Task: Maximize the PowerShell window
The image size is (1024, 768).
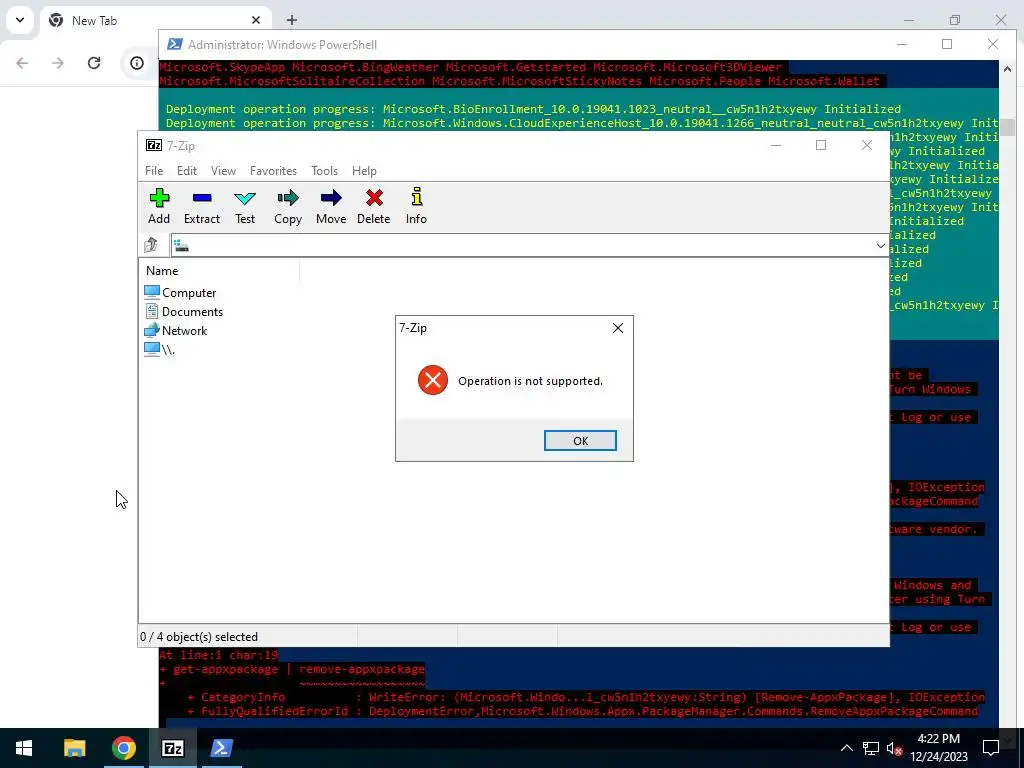Action: [x=947, y=44]
